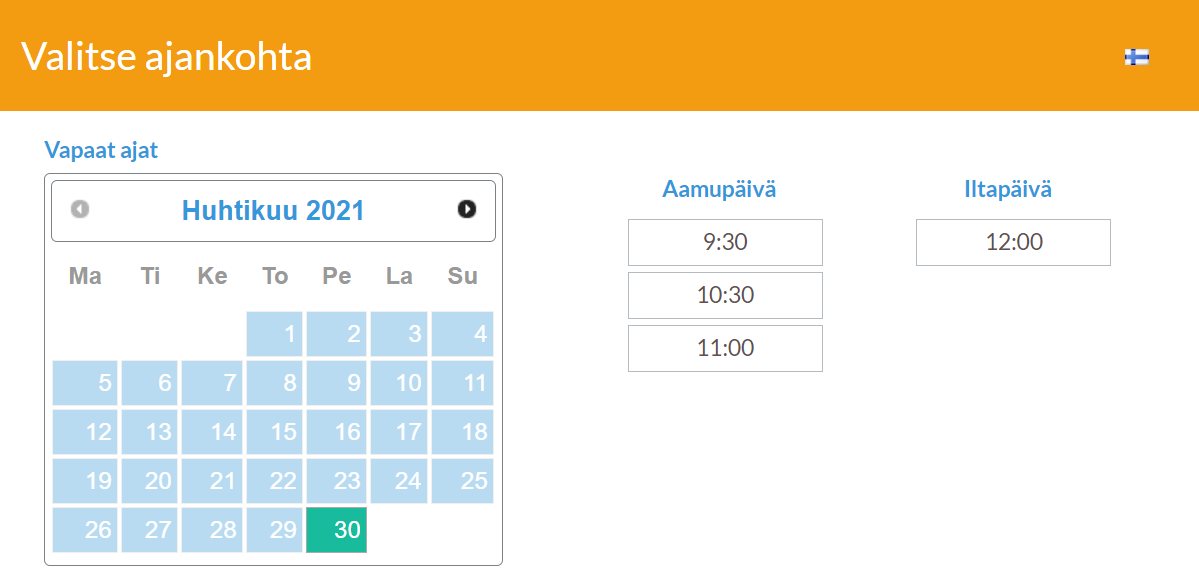Pick date 26 on the calendar
Image resolution: width=1199 pixels, height=581 pixels.
pos(85,530)
